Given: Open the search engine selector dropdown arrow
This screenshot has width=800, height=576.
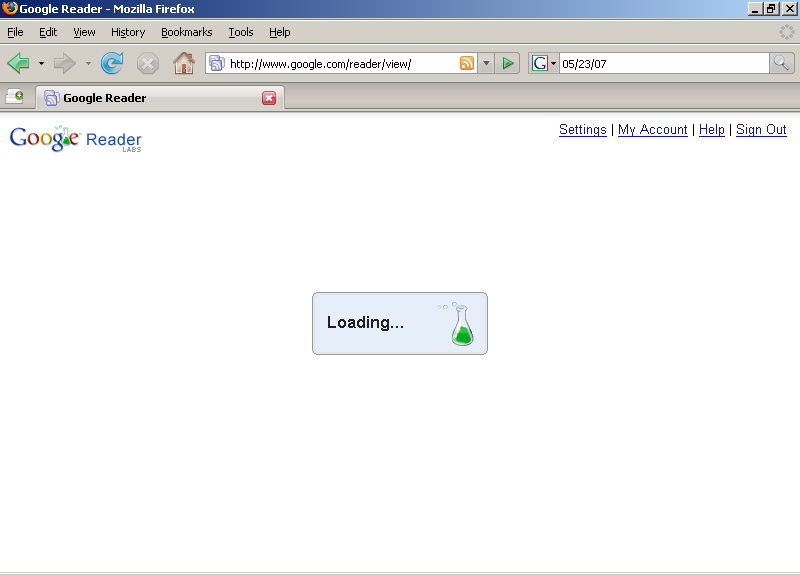Looking at the screenshot, I should [554, 64].
